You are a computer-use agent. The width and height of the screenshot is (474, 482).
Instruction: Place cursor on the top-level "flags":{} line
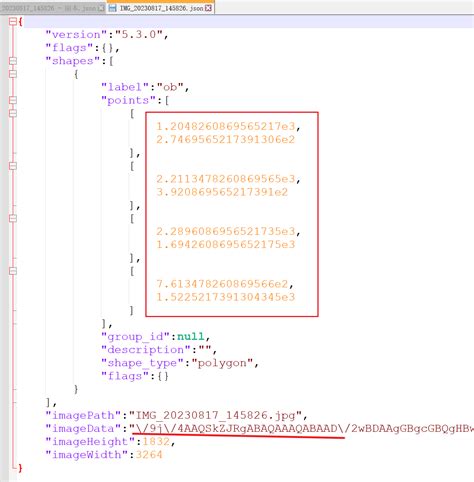pos(82,48)
